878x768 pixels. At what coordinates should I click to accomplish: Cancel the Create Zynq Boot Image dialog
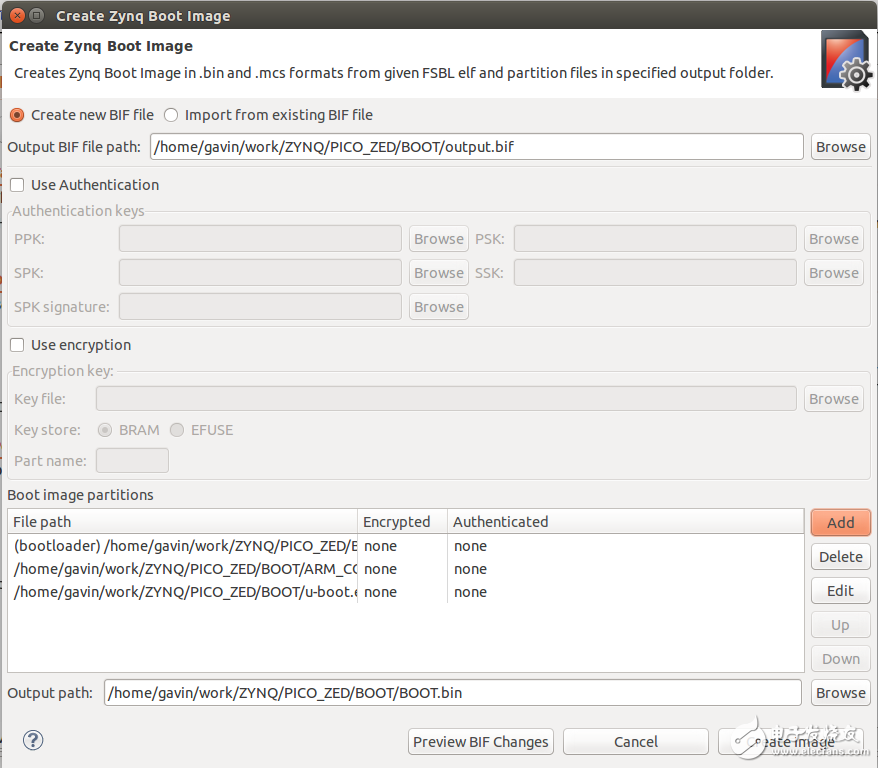coord(635,742)
